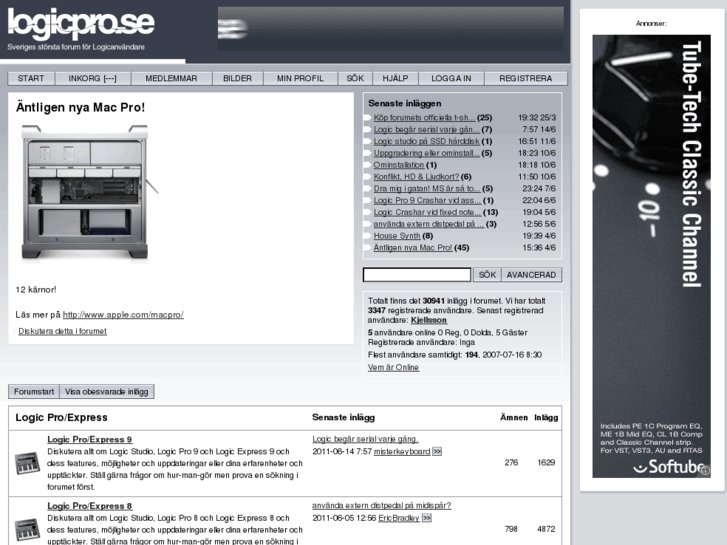The image size is (727, 545).
Task: Click the '1629' posts count cell
Action: tap(546, 462)
